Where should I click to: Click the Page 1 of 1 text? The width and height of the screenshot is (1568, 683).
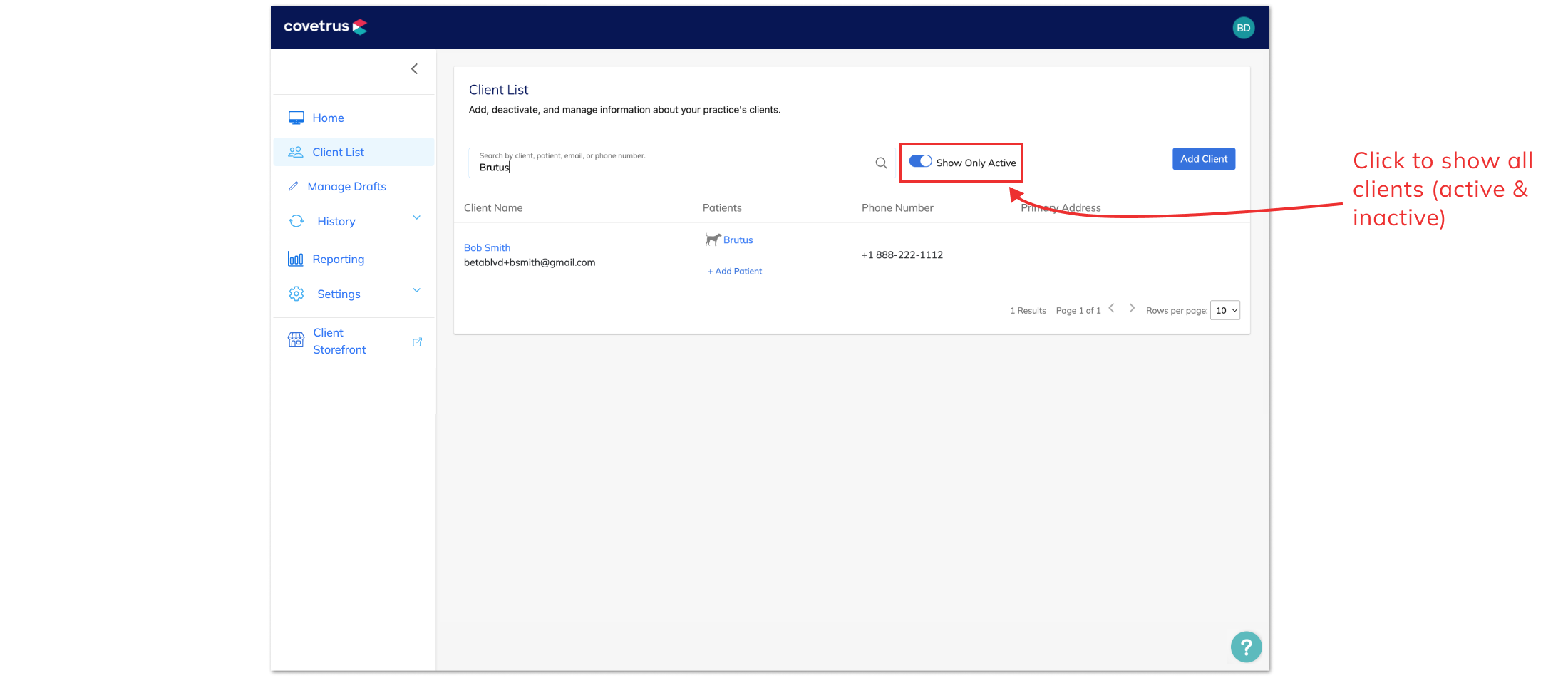(1078, 310)
